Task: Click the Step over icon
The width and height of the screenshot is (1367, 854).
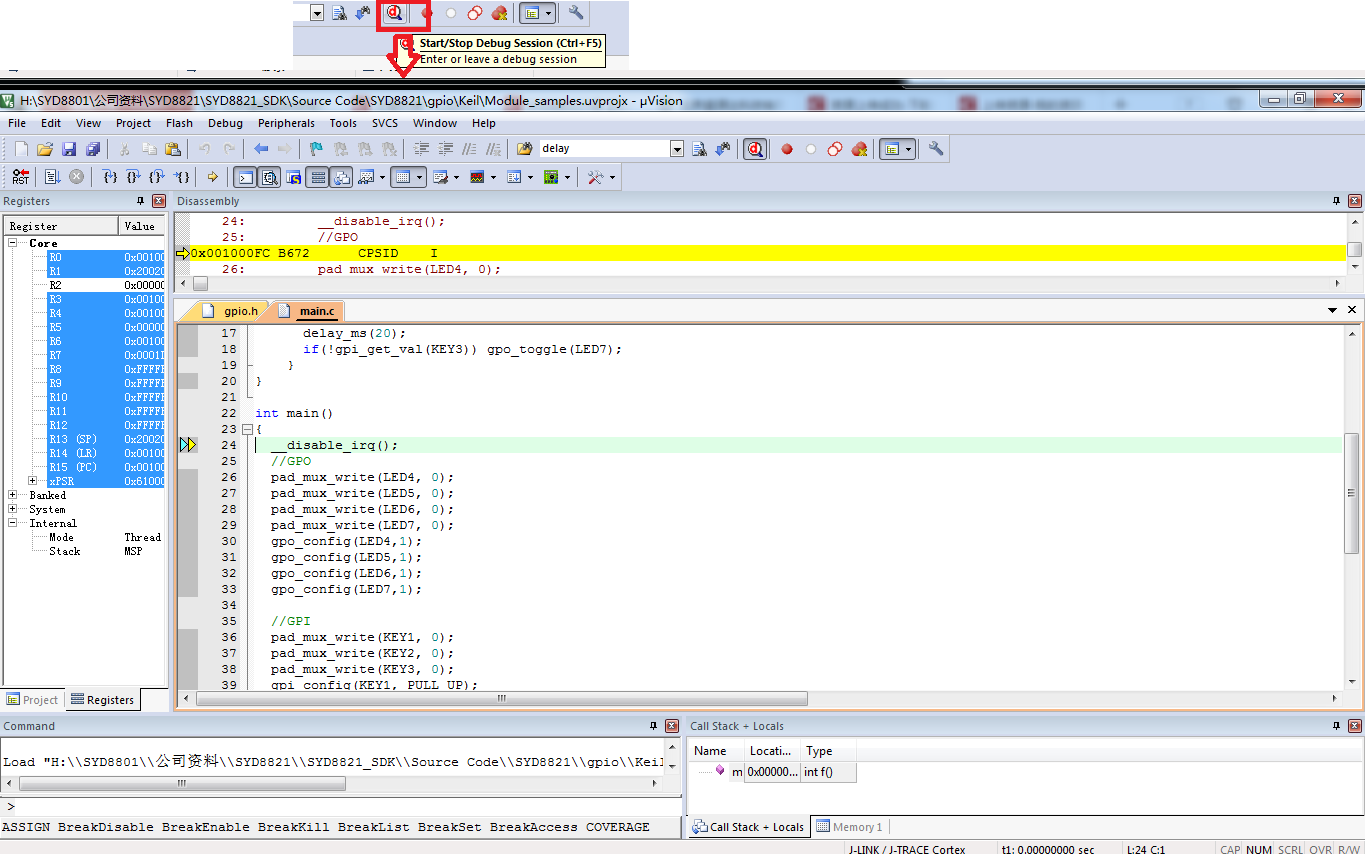Action: click(x=133, y=177)
